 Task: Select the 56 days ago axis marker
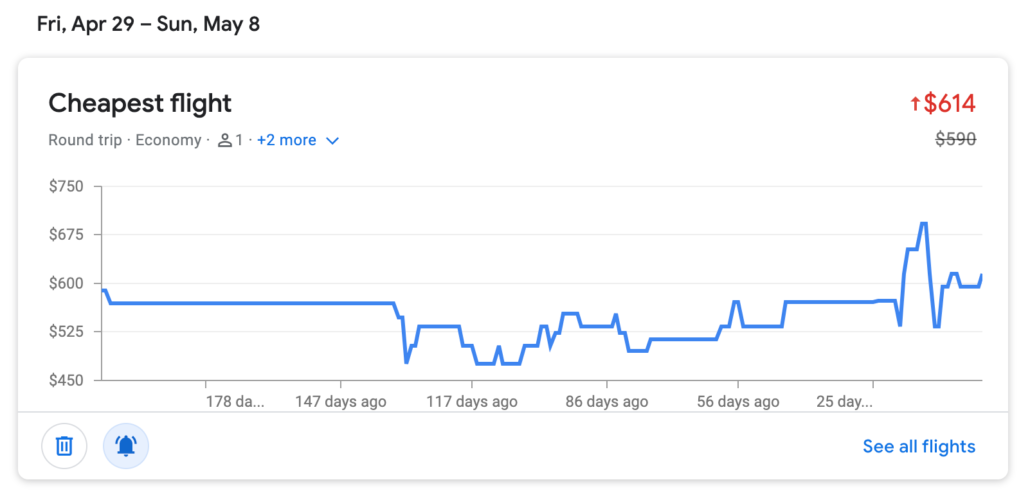click(737, 402)
